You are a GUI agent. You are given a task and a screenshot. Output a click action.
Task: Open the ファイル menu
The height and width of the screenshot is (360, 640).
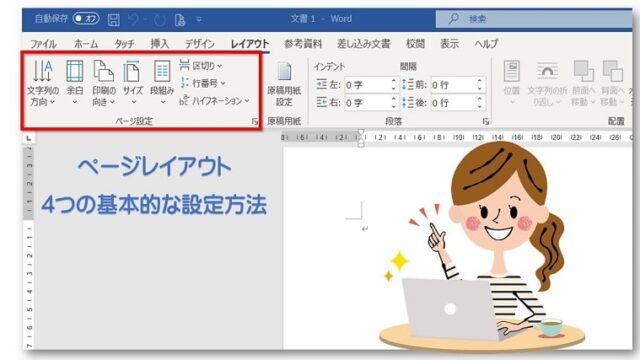43,44
